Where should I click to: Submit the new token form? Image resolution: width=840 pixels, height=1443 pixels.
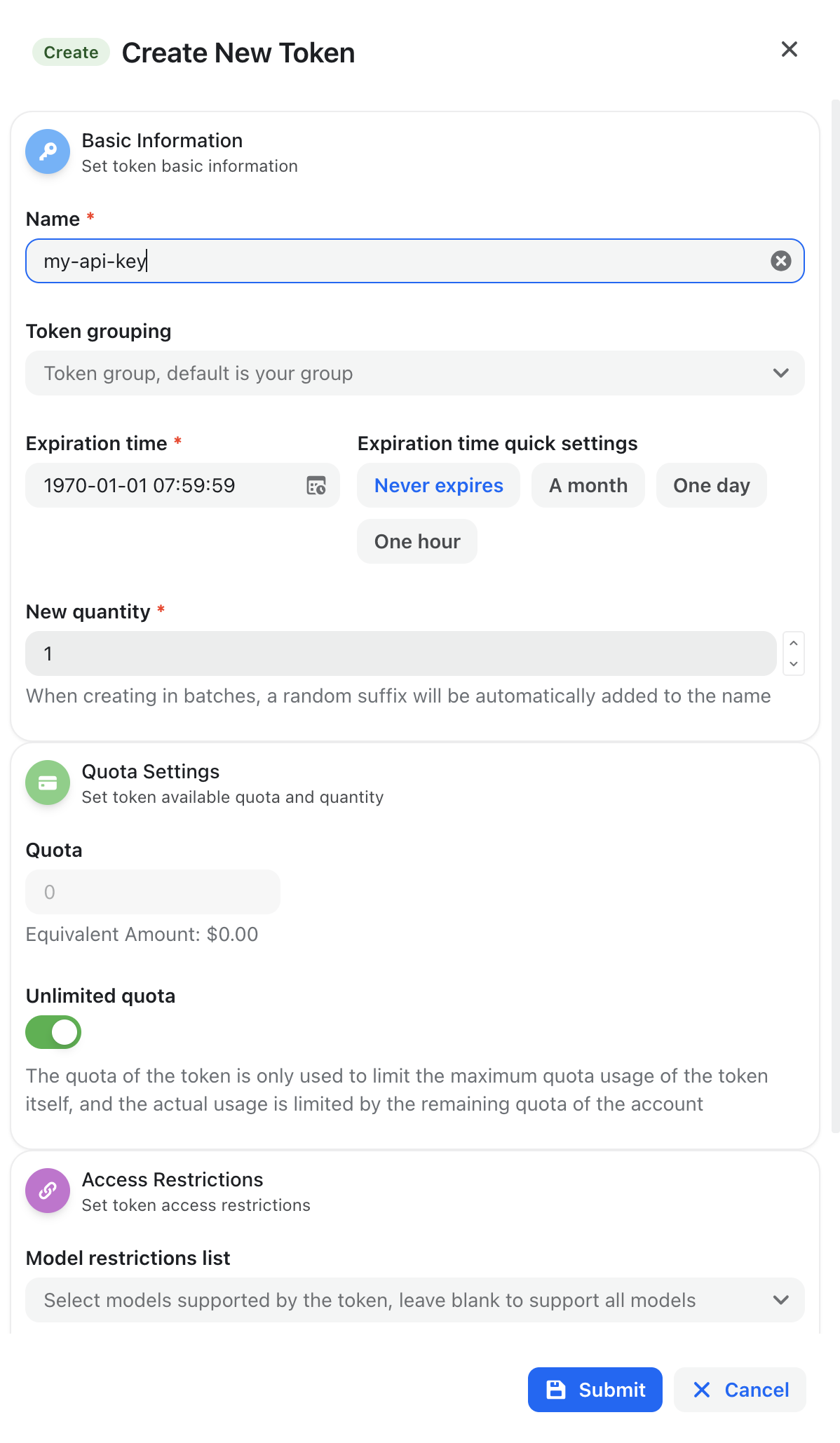[x=595, y=1390]
